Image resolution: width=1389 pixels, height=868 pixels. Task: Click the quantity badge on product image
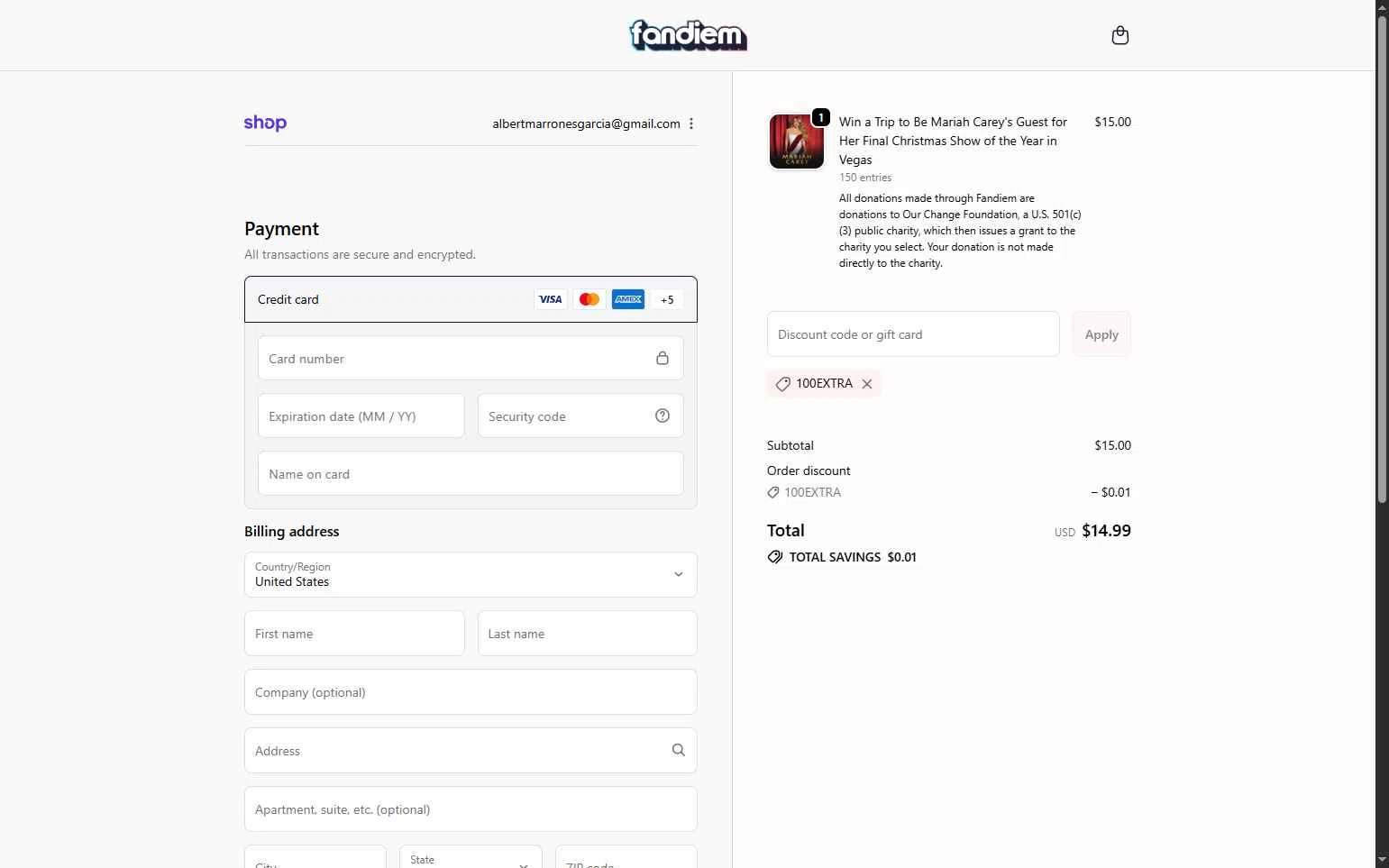(x=821, y=117)
